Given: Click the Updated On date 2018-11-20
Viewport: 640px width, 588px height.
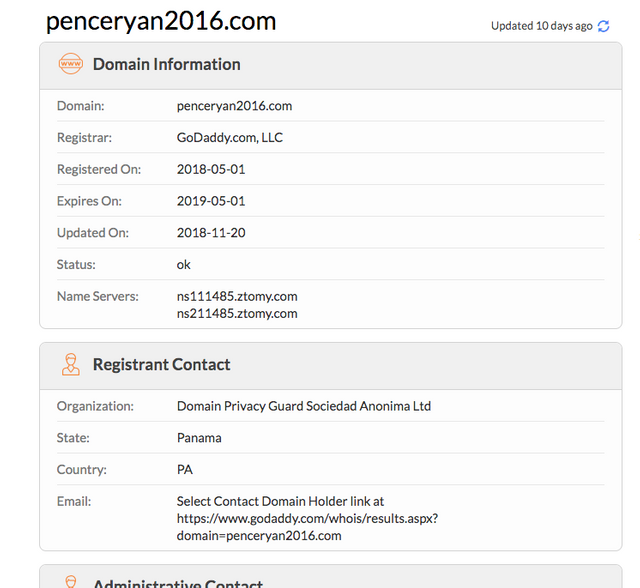Looking at the screenshot, I should point(211,233).
